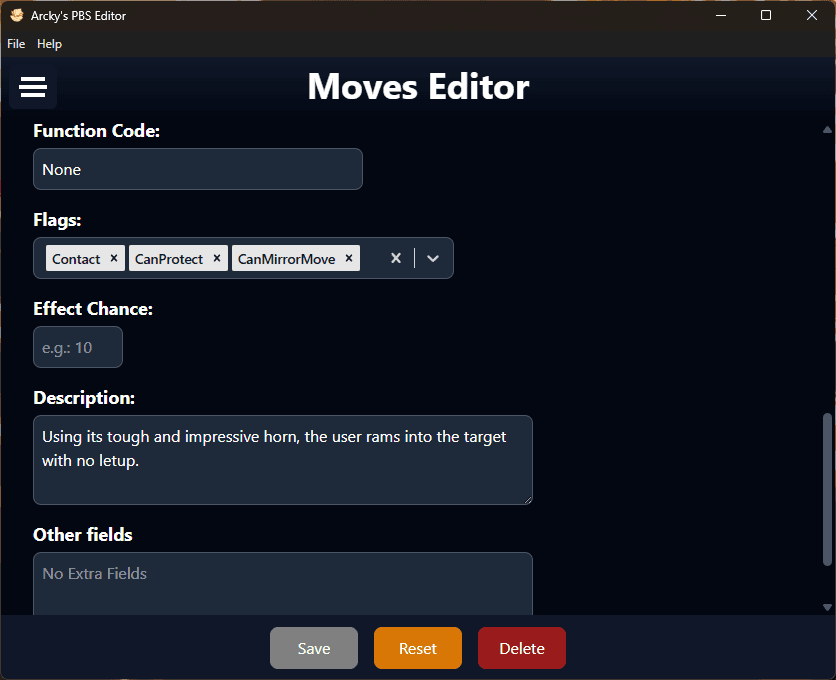
Task: Click the vertical scrollbar thumb
Action: [x=827, y=488]
